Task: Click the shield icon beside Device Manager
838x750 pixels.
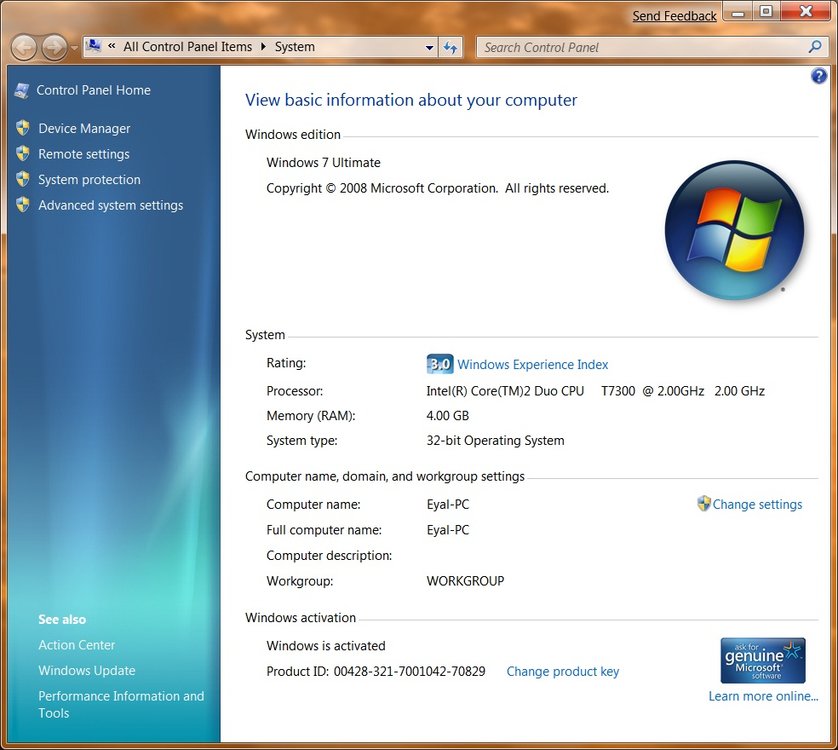Action: tap(22, 127)
